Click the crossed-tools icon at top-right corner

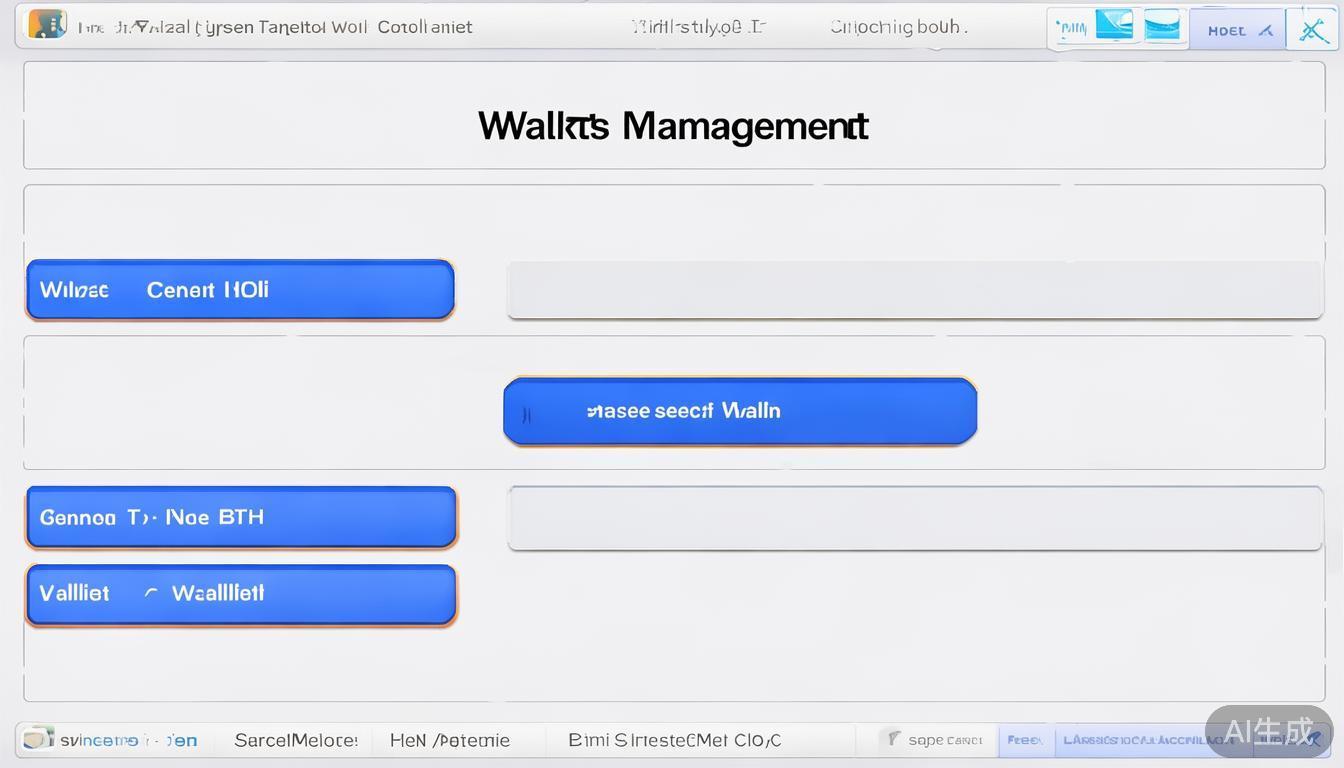1313,30
